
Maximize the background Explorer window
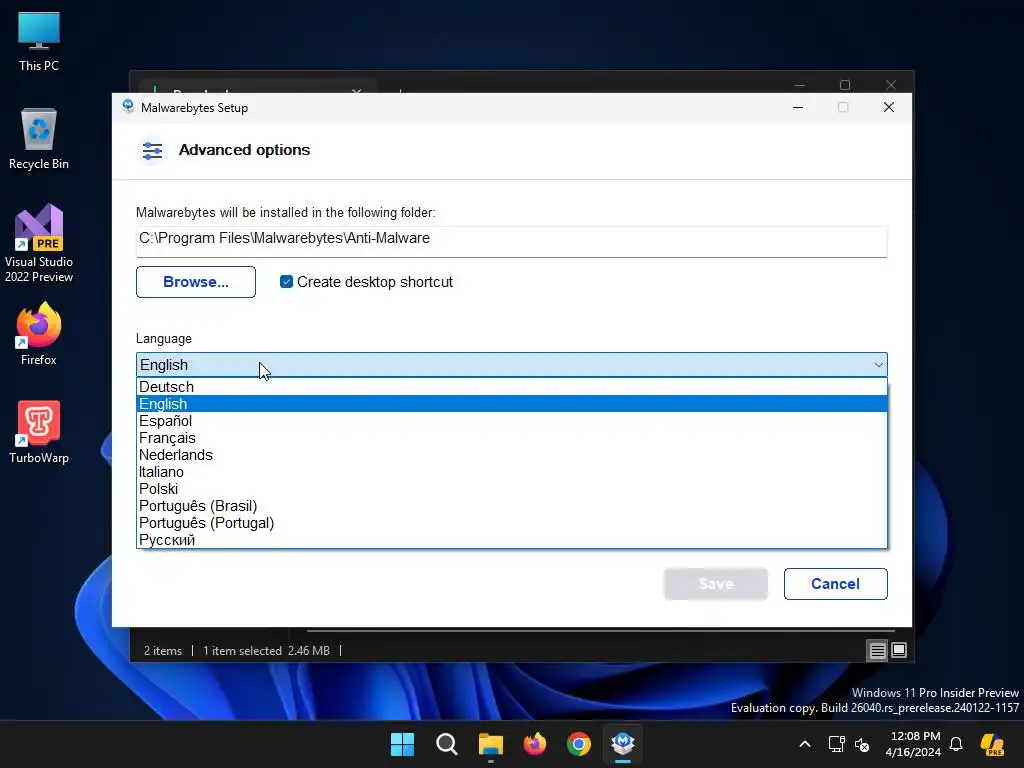[845, 85]
